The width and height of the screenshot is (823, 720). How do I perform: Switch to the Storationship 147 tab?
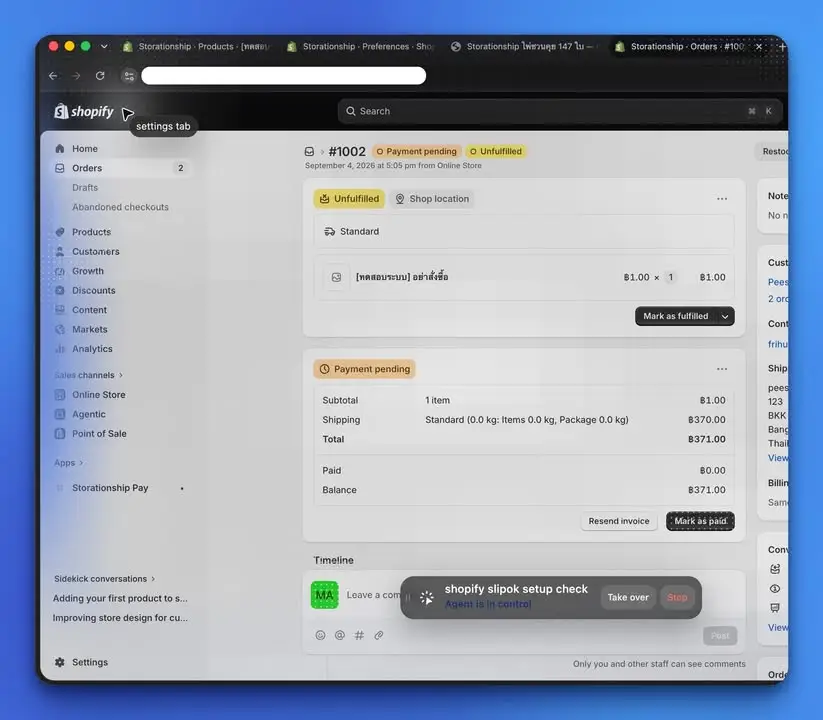526,47
